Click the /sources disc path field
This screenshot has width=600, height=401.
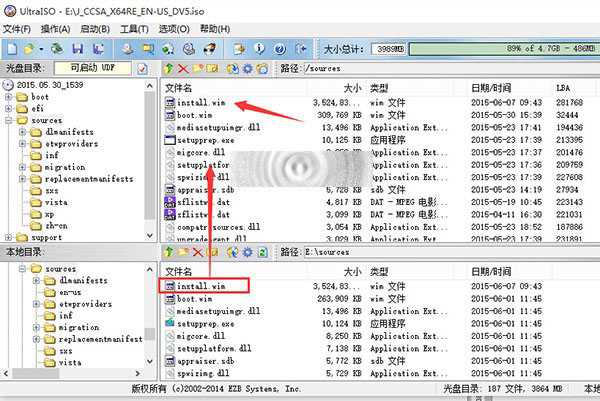click(x=451, y=68)
